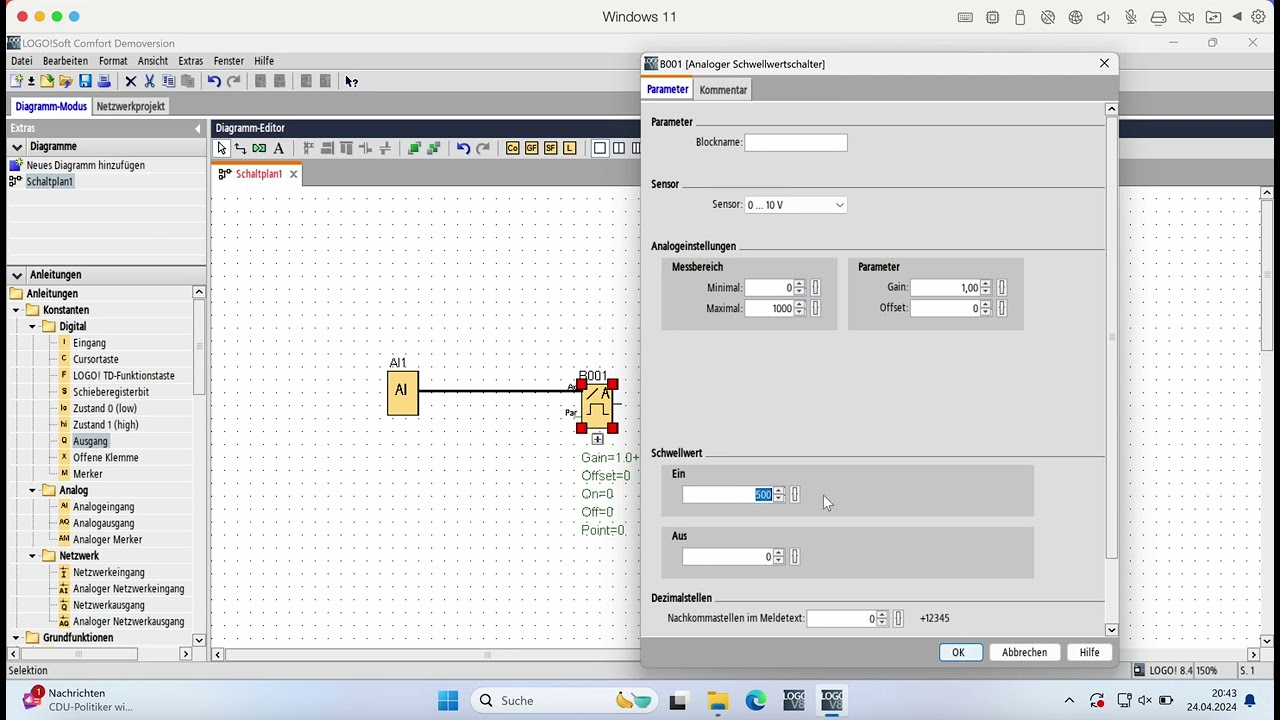Click Neues Diagramm hinzufügen
The width and height of the screenshot is (1280, 720).
click(x=85, y=165)
